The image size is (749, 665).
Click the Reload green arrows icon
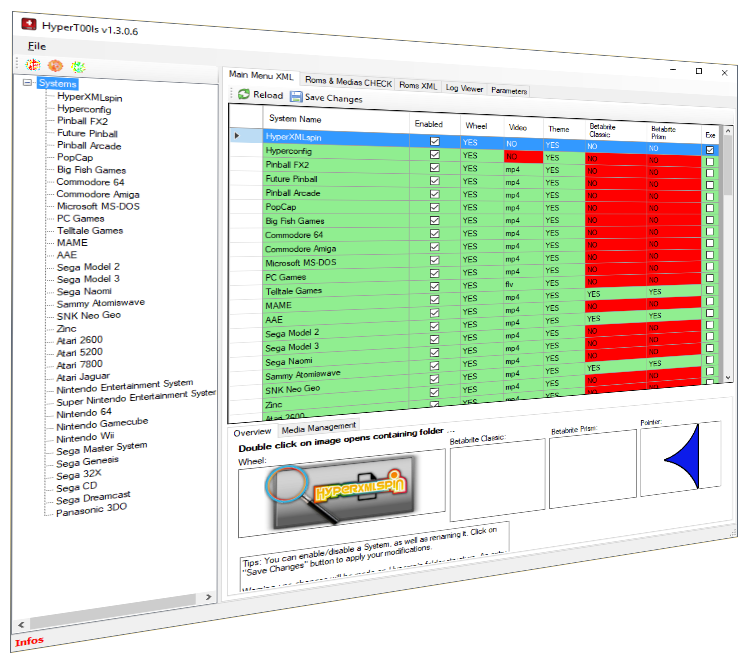pos(244,94)
